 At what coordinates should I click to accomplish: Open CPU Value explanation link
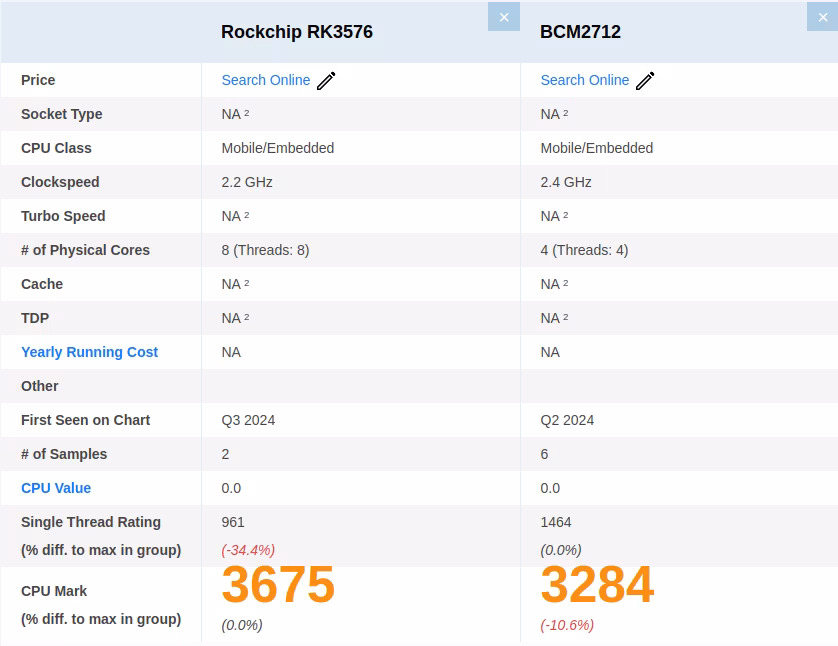(x=56, y=488)
